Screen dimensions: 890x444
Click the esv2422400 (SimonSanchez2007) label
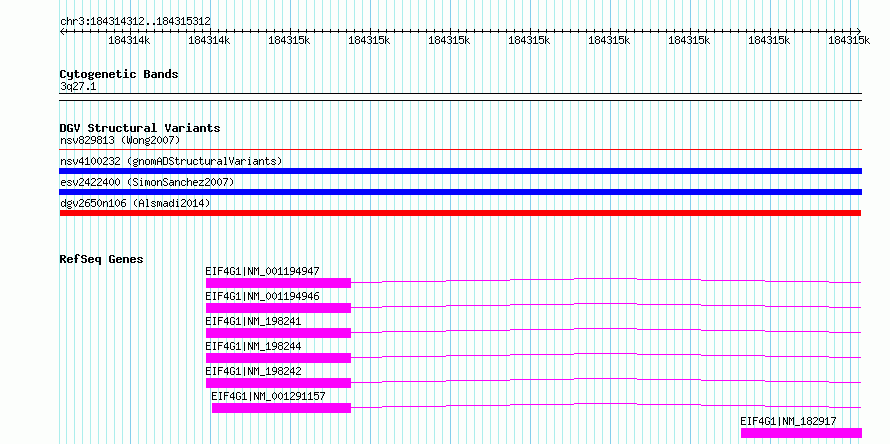tap(147, 182)
